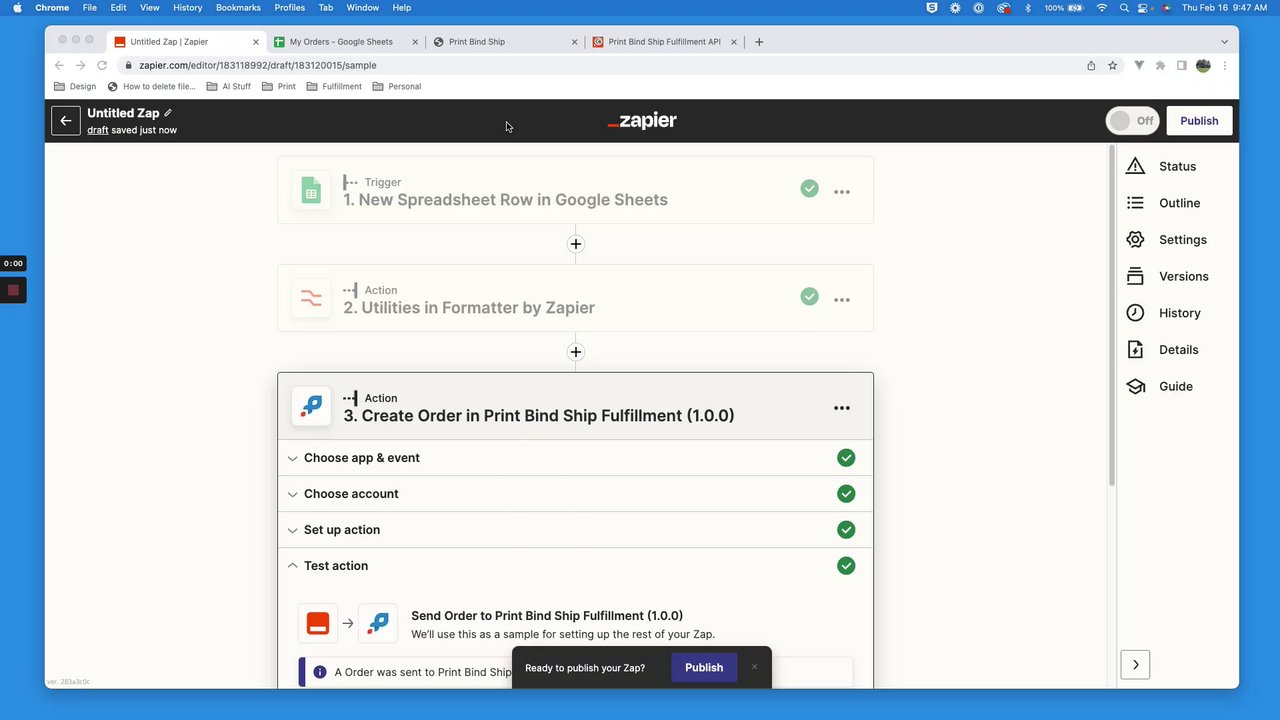Open the History panel in sidebar

[x=1165, y=313]
